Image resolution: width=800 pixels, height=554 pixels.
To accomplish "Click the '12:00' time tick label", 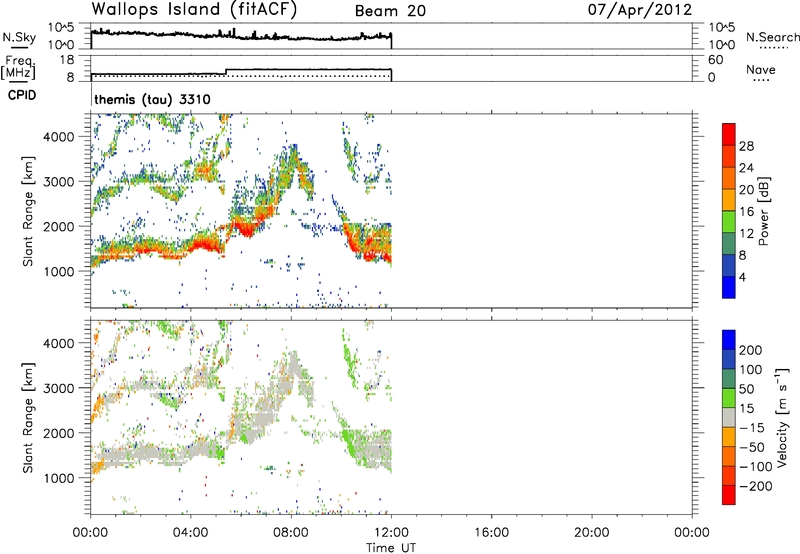I will coord(391,533).
